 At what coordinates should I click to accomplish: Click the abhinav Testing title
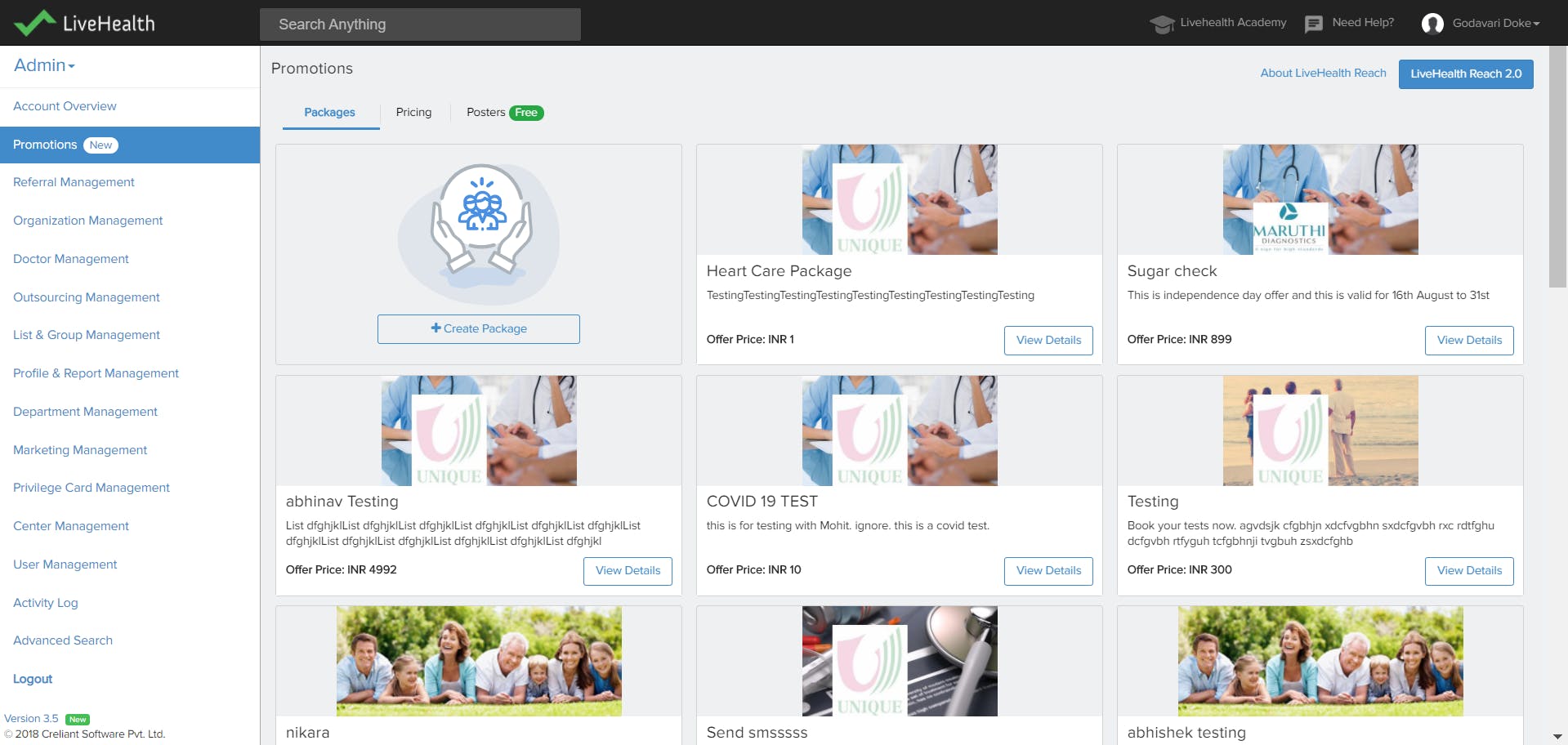tap(342, 502)
